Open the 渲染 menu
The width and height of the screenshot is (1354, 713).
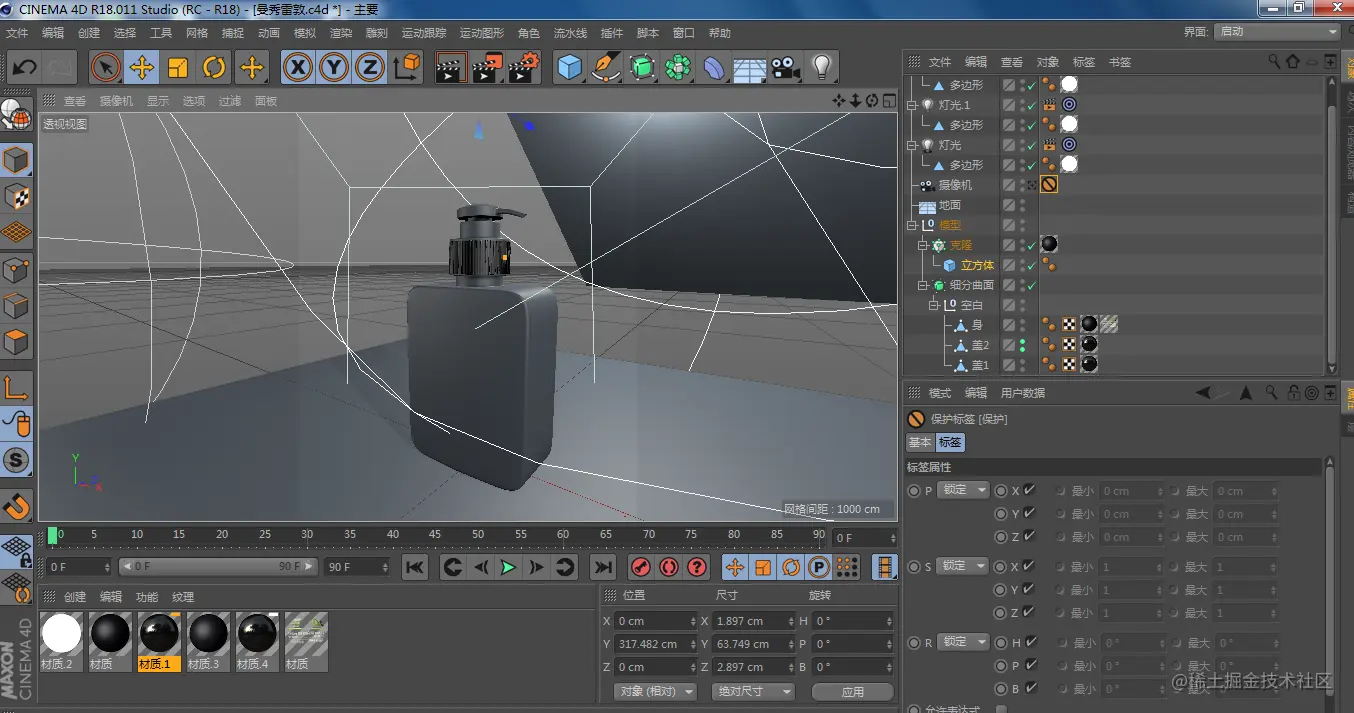coord(341,33)
